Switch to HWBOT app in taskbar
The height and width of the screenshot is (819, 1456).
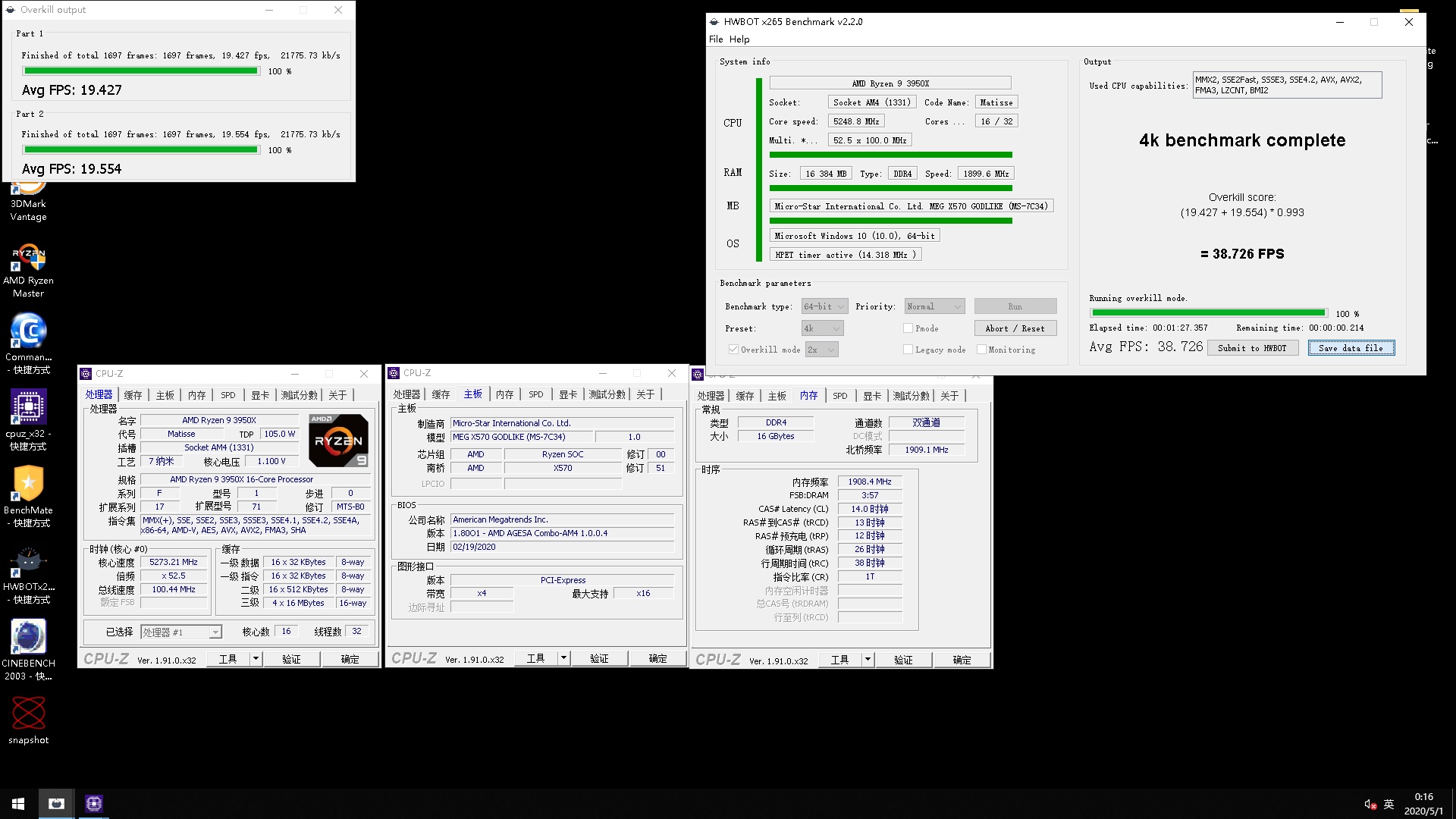tap(56, 804)
